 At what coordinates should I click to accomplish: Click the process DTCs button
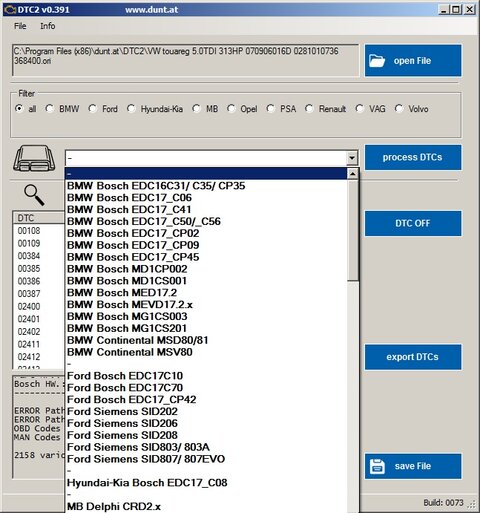click(413, 157)
